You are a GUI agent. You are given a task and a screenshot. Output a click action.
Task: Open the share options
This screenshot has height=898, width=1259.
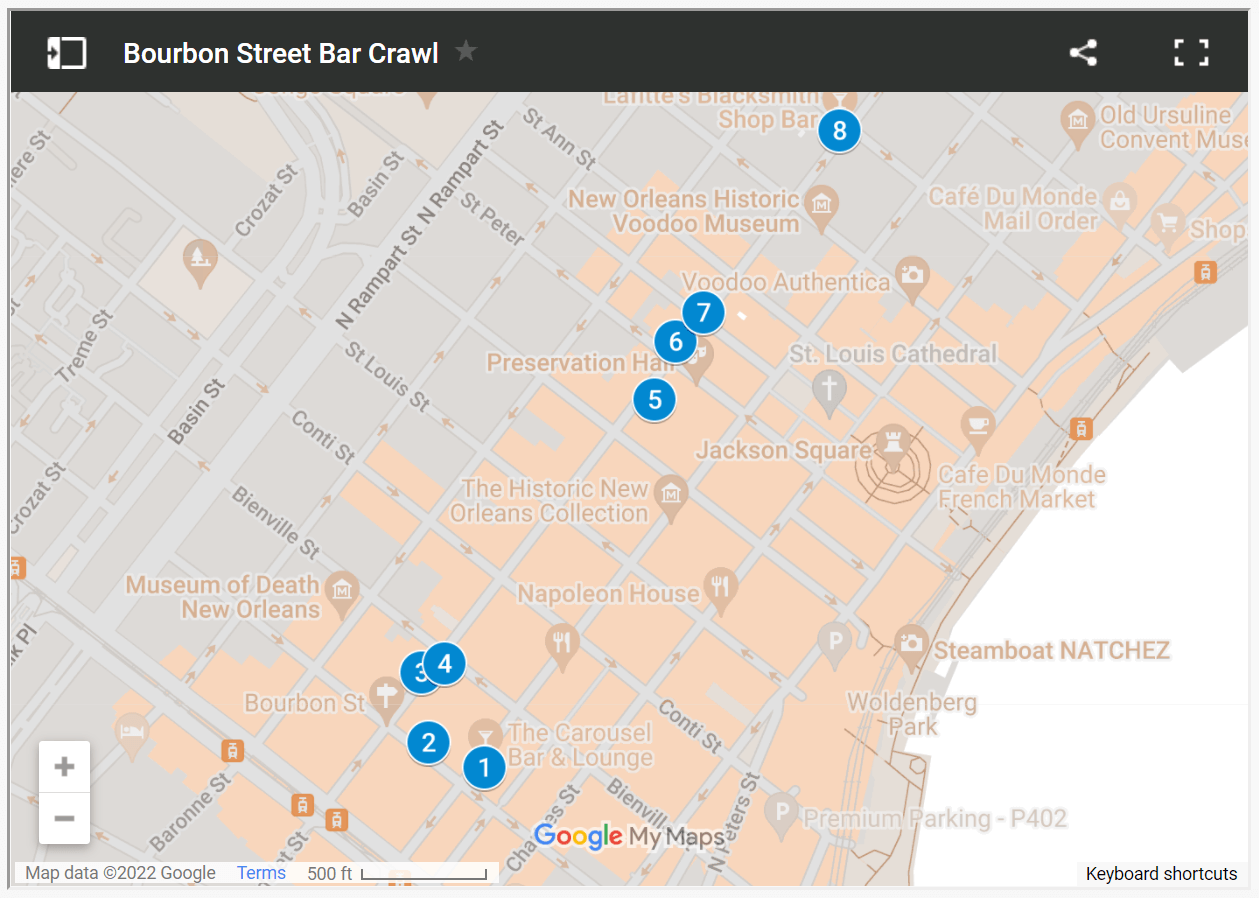tap(1083, 52)
